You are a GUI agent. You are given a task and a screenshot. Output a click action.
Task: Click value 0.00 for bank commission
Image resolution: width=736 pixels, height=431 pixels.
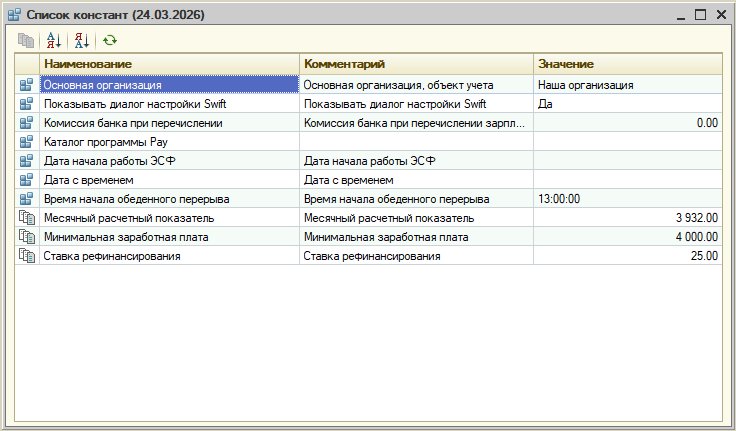[x=628, y=123]
